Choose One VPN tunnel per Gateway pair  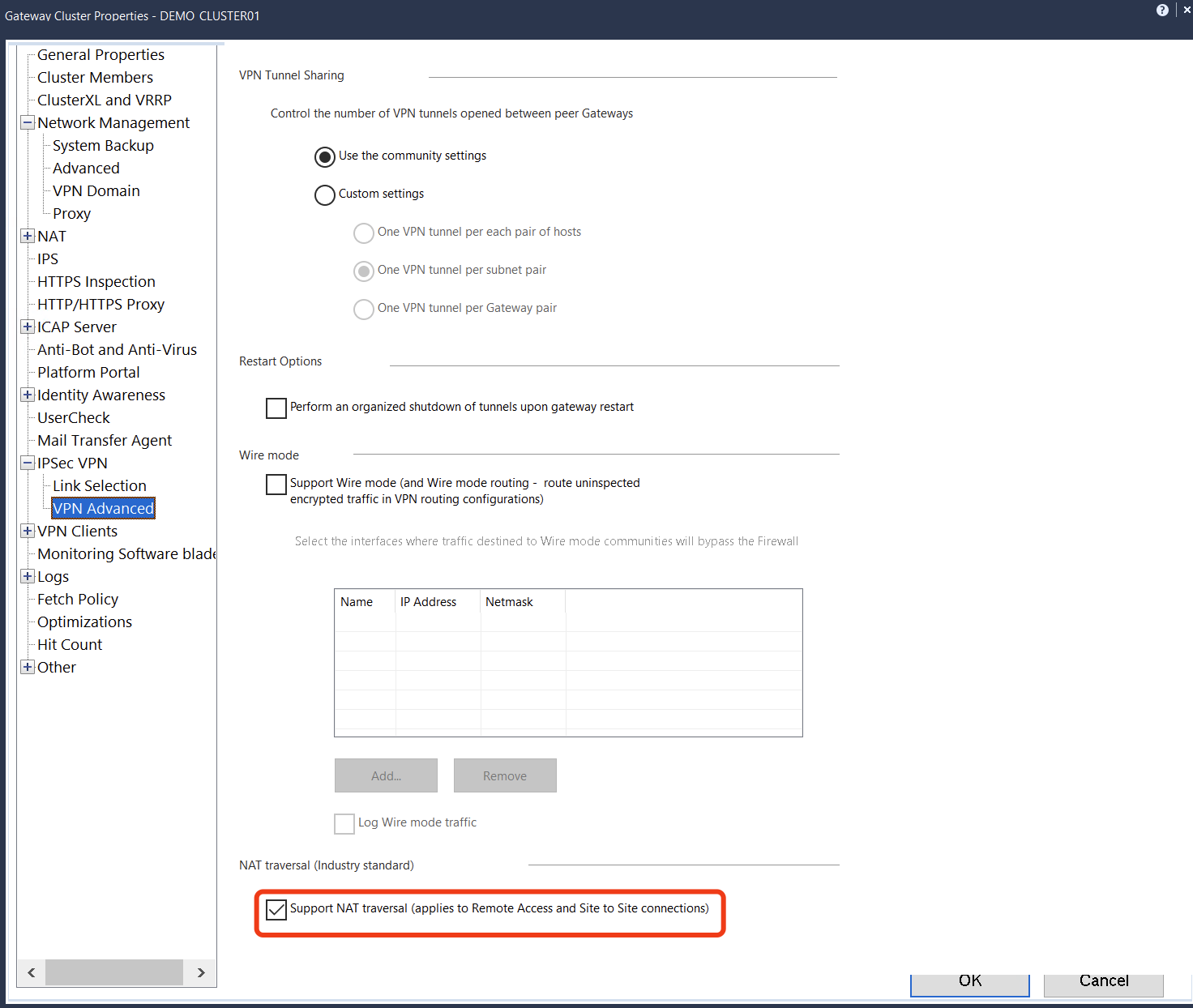click(363, 309)
